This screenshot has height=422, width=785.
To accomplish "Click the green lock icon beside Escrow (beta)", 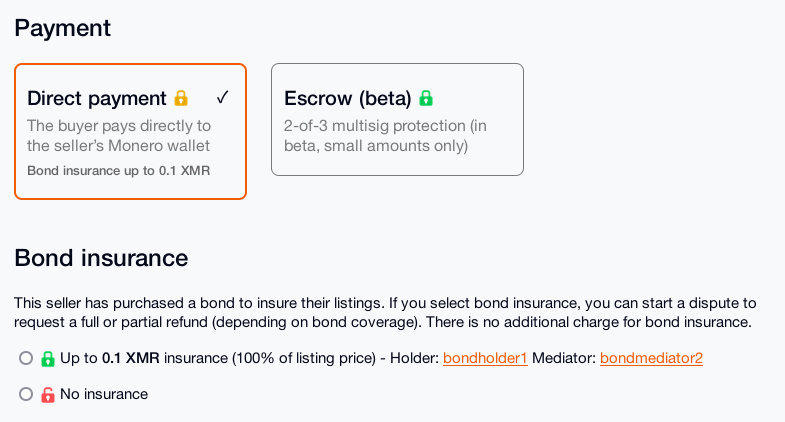I will 426,98.
